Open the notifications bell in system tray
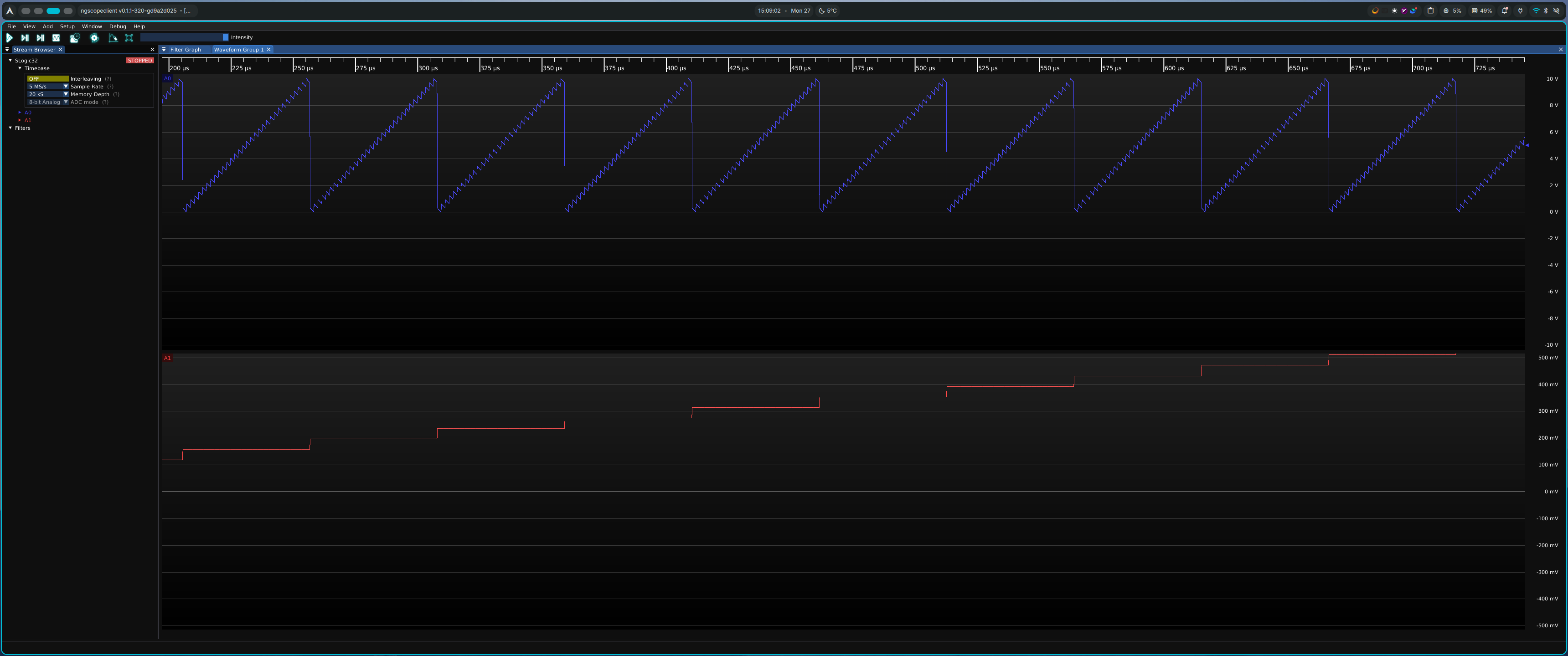This screenshot has width=1568, height=656. point(1504,10)
